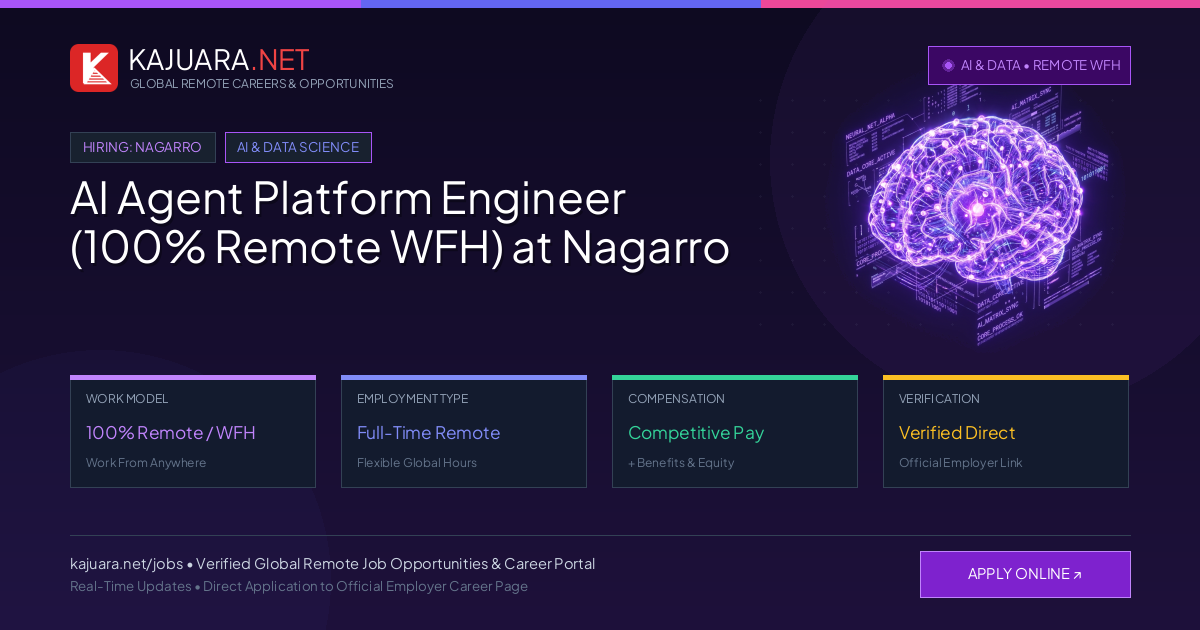This screenshot has width=1200, height=630.
Task: Click the 'Flexible Global Hours' text
Action: point(417,463)
